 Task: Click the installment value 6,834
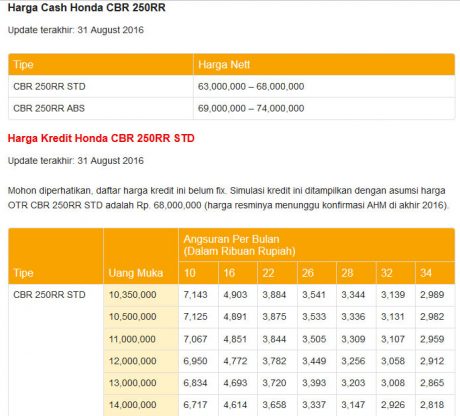pos(195,383)
